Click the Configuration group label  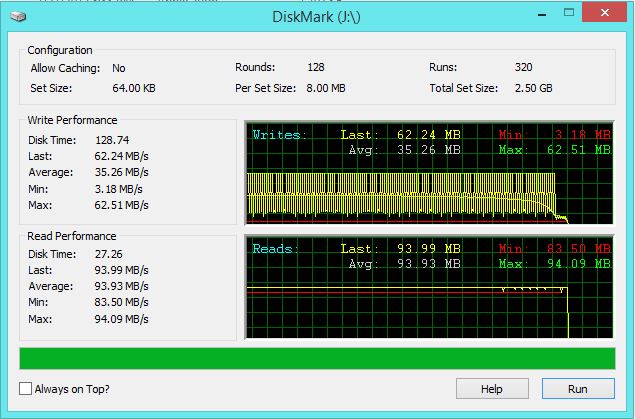tap(60, 50)
